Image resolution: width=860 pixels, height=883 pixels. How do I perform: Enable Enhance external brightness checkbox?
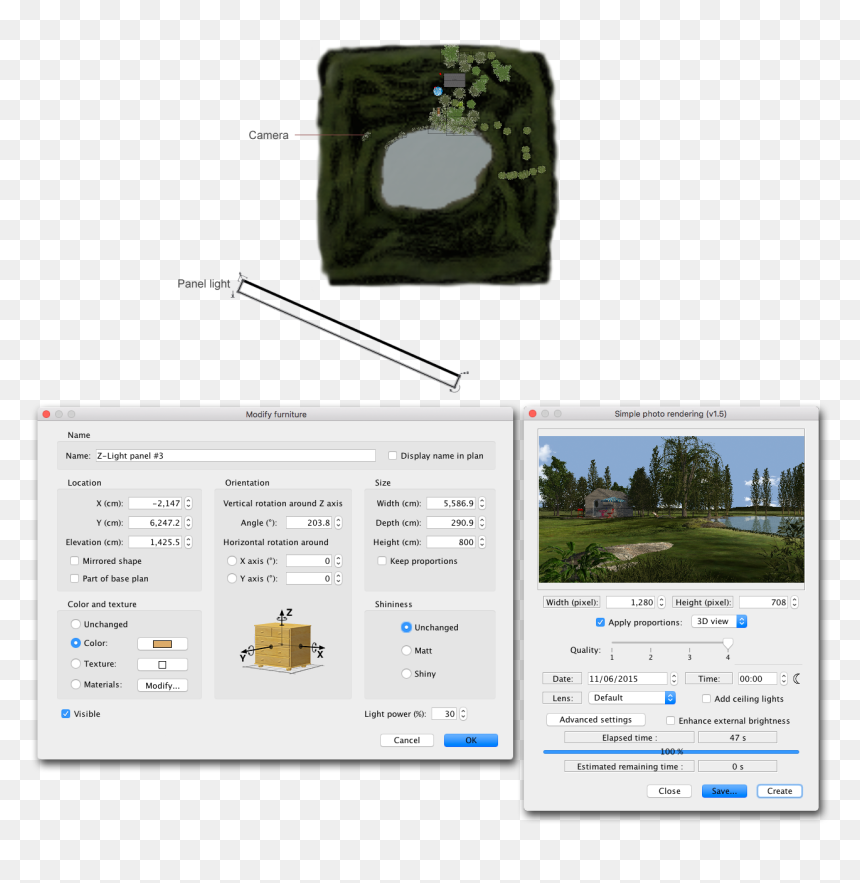click(x=670, y=720)
